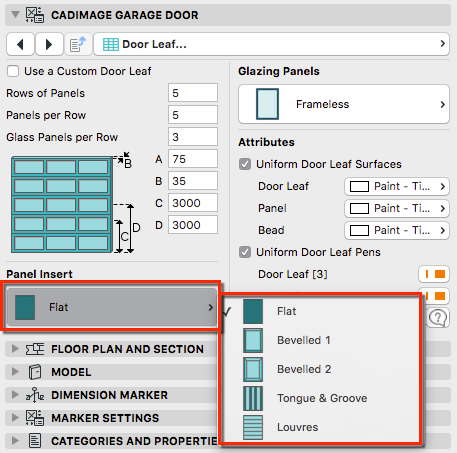Toggle Uniform Door Leaf Surfaces checkbox
The height and width of the screenshot is (453, 457).
click(245, 164)
